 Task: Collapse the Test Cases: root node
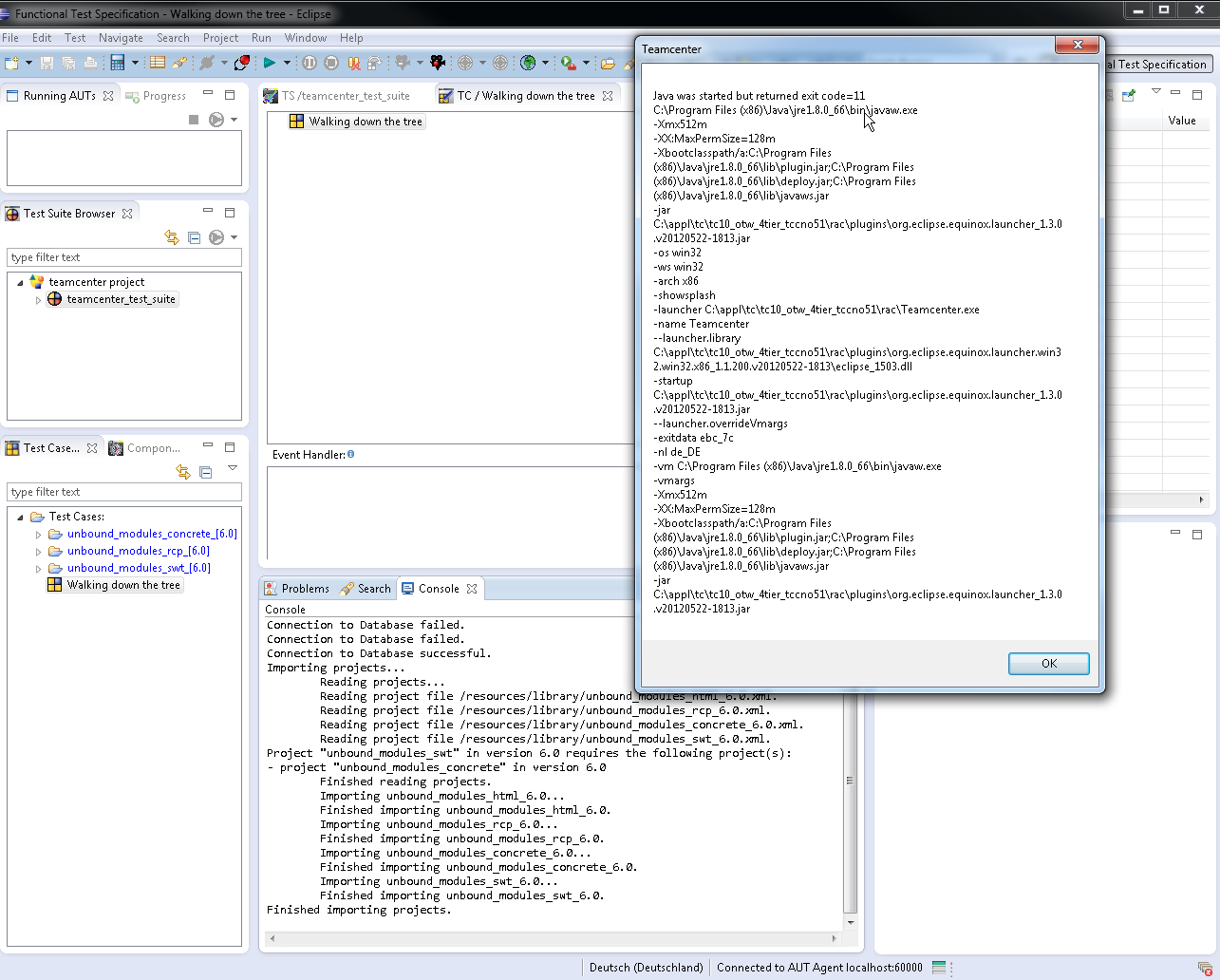click(x=21, y=517)
